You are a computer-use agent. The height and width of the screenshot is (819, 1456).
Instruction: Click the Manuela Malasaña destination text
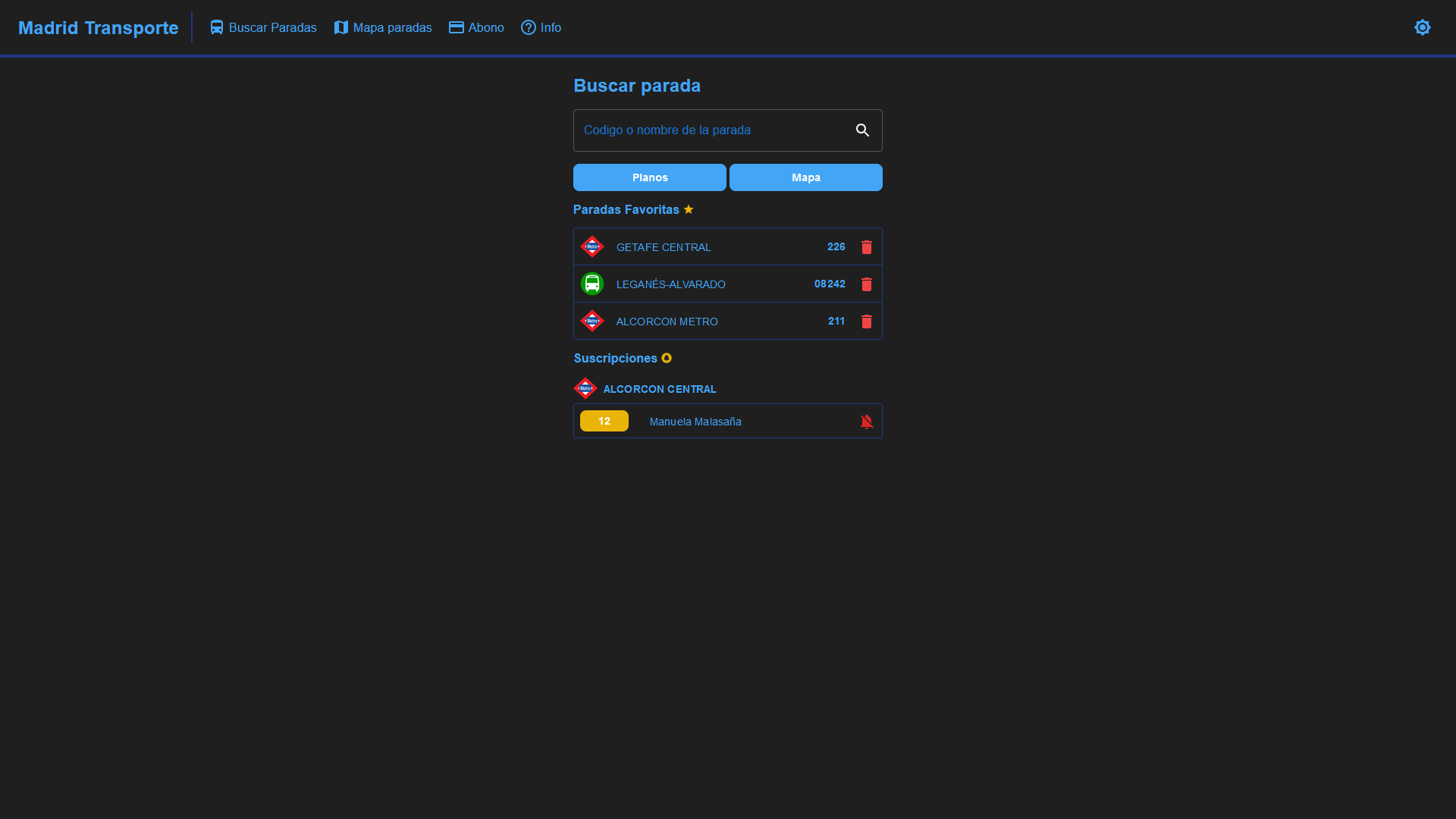(695, 422)
